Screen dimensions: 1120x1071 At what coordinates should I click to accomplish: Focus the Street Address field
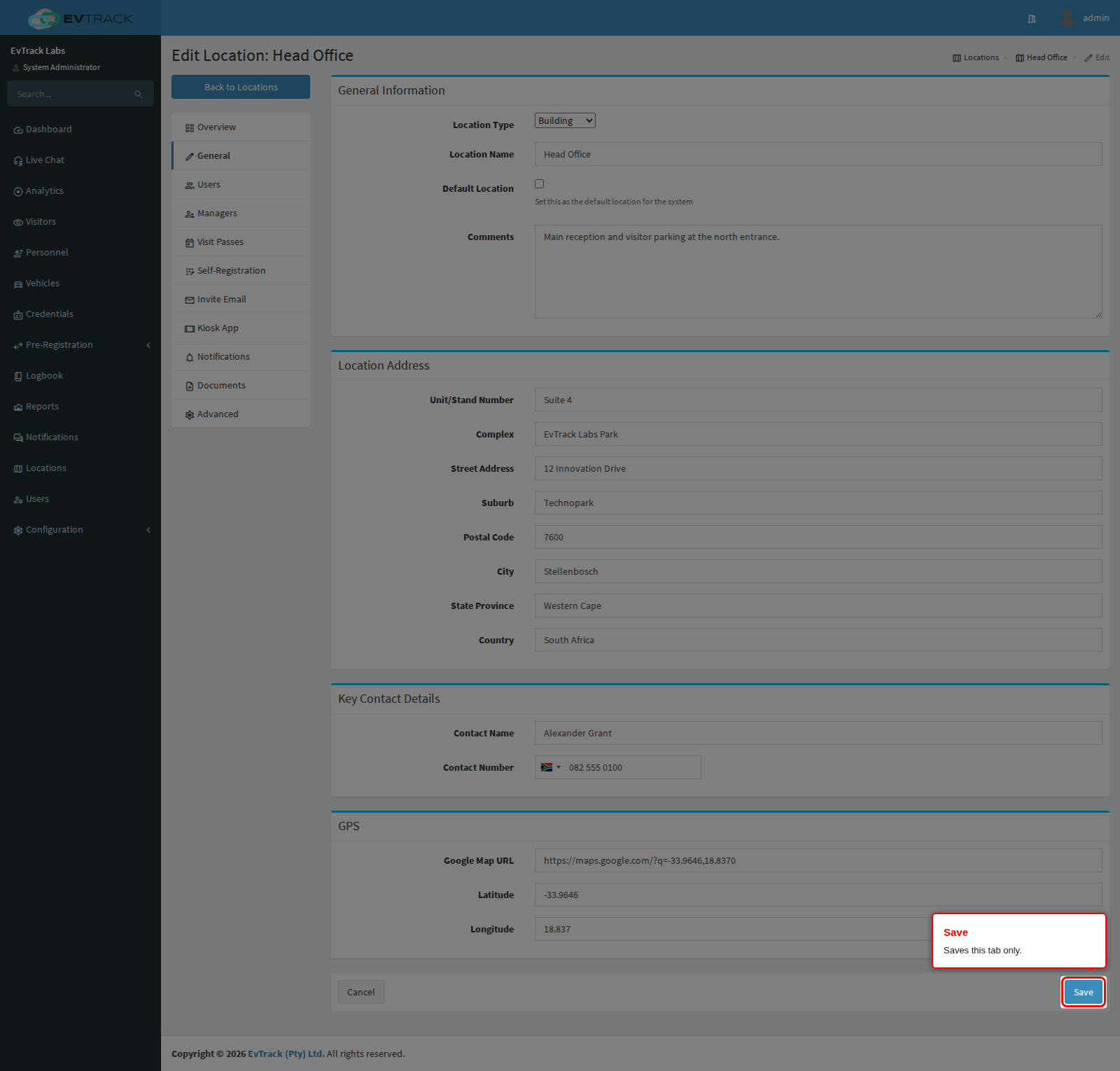(x=818, y=468)
